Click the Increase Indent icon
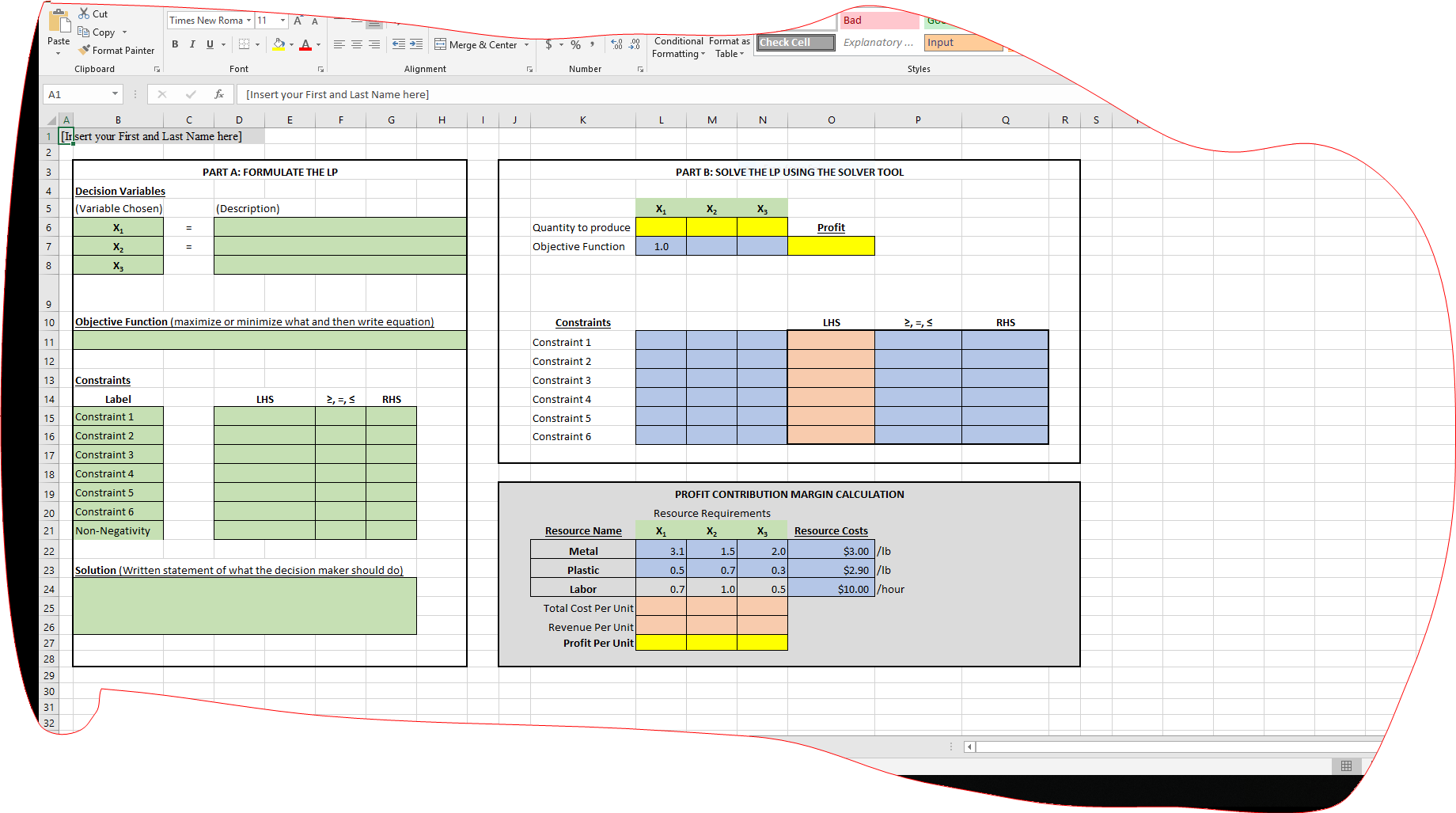 416,44
